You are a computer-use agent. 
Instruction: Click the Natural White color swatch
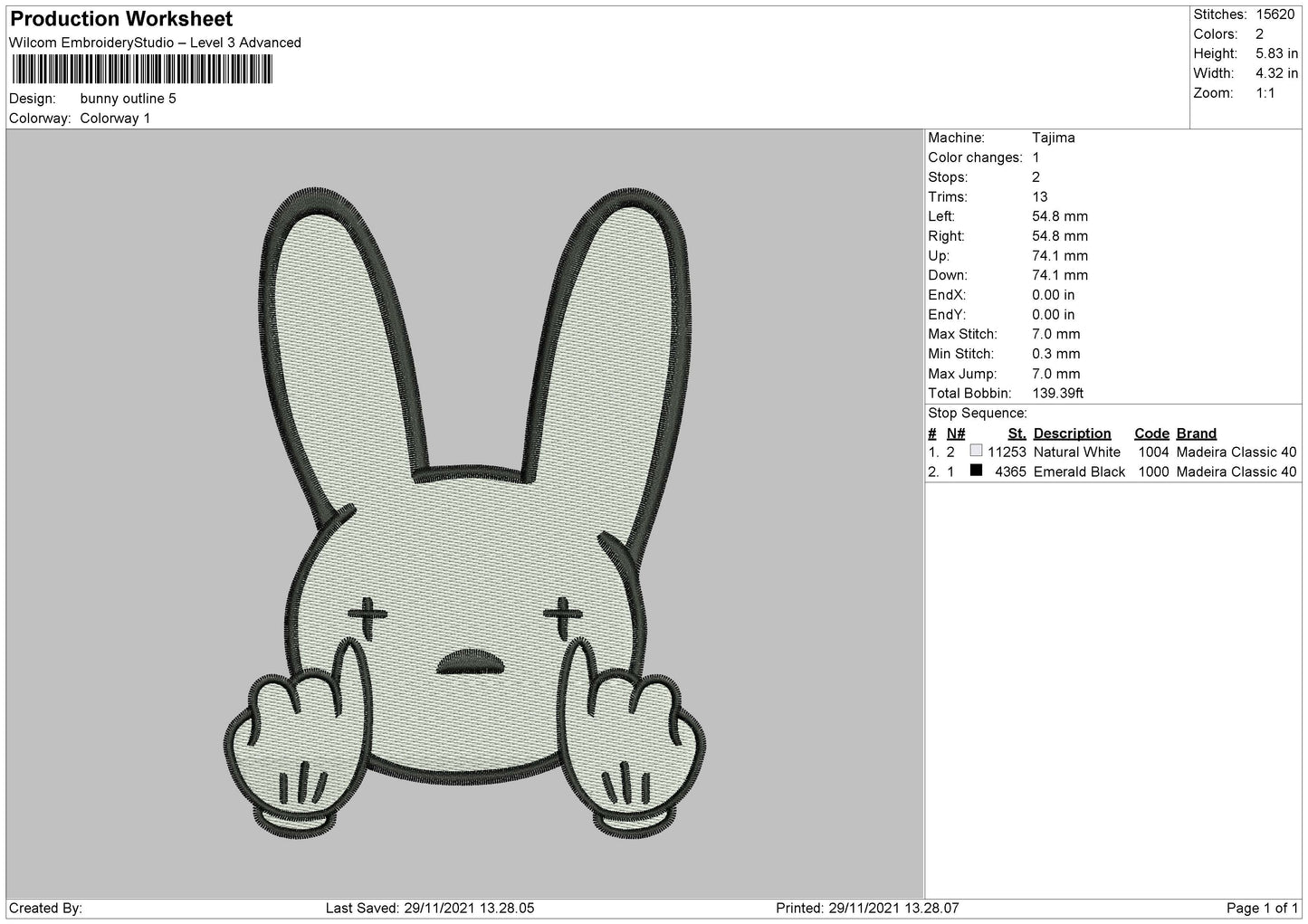(976, 451)
